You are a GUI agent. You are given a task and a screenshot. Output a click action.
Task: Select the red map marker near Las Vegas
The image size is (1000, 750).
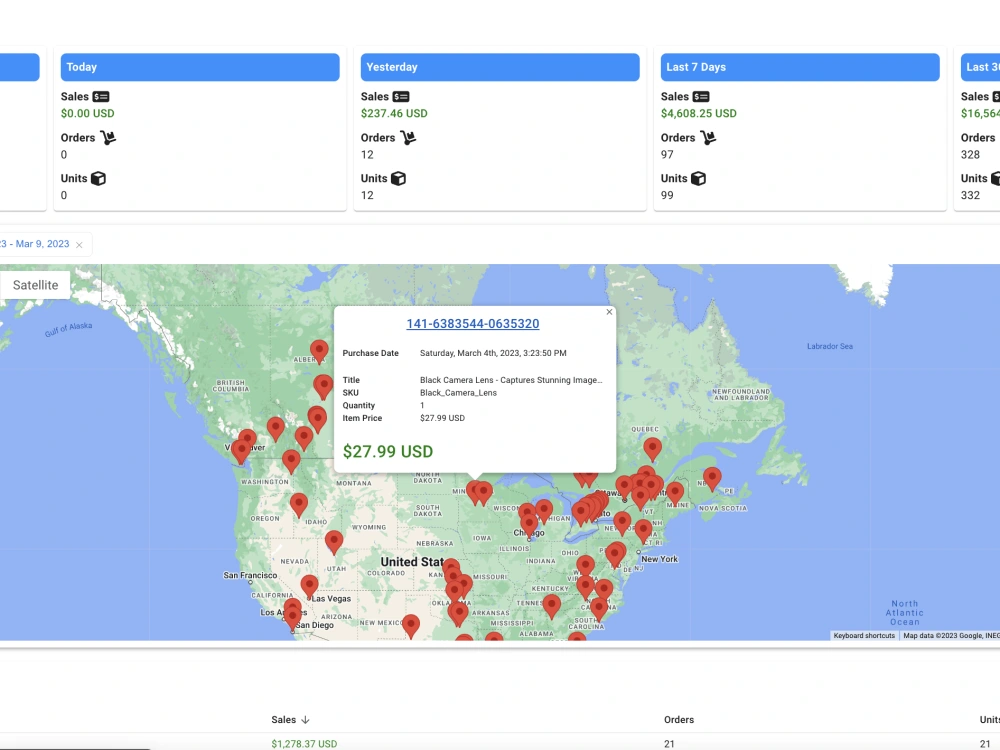coord(309,585)
